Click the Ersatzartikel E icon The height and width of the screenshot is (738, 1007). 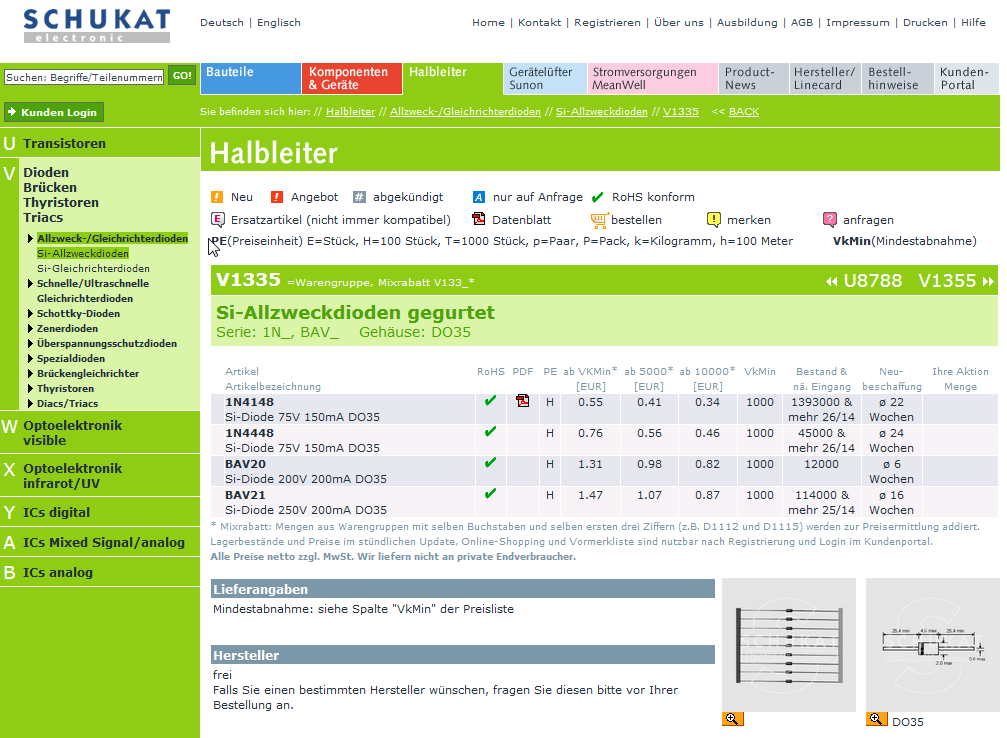[x=218, y=220]
